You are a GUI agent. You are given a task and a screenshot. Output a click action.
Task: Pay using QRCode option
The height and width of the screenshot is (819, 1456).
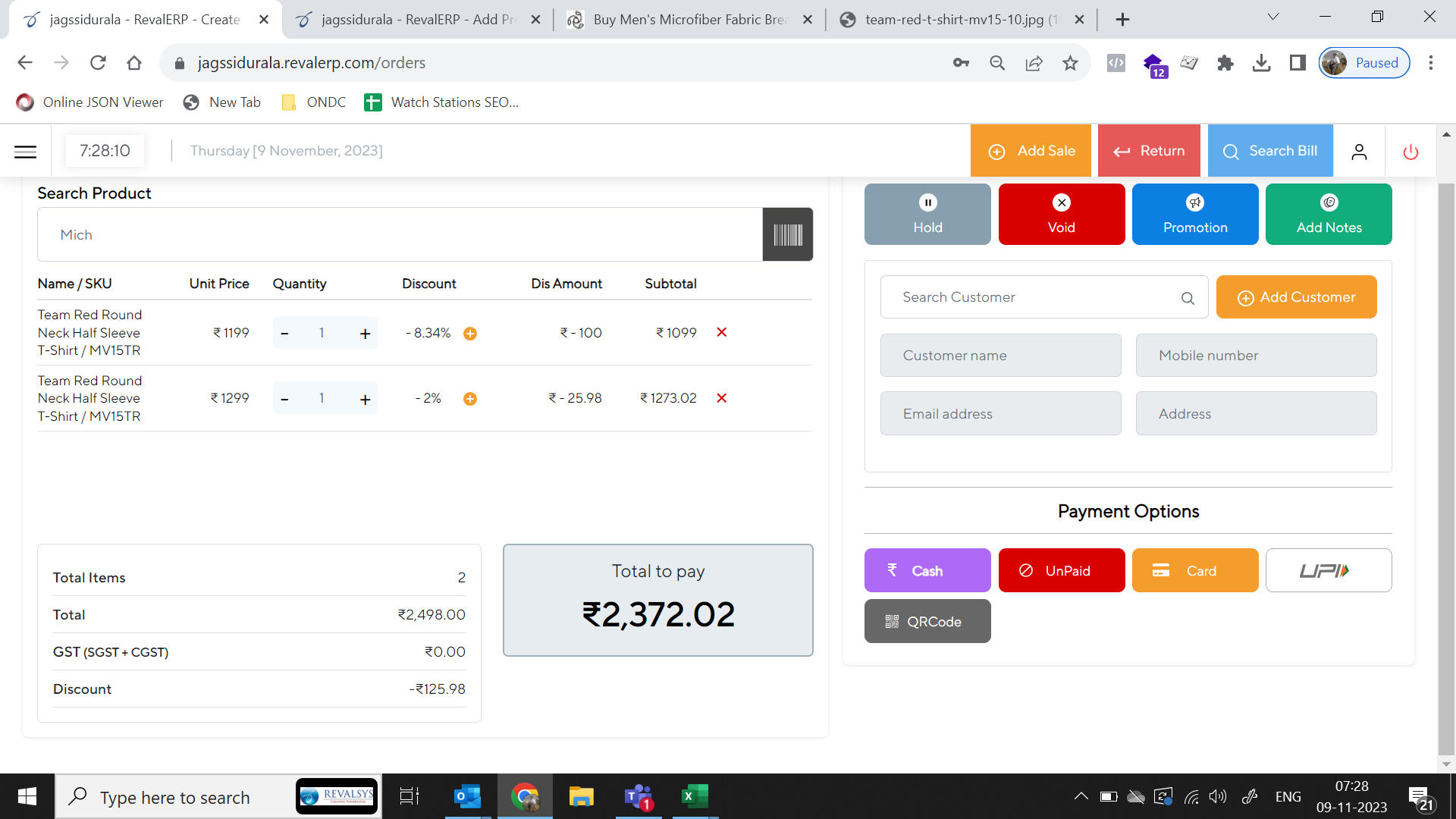[927, 621]
